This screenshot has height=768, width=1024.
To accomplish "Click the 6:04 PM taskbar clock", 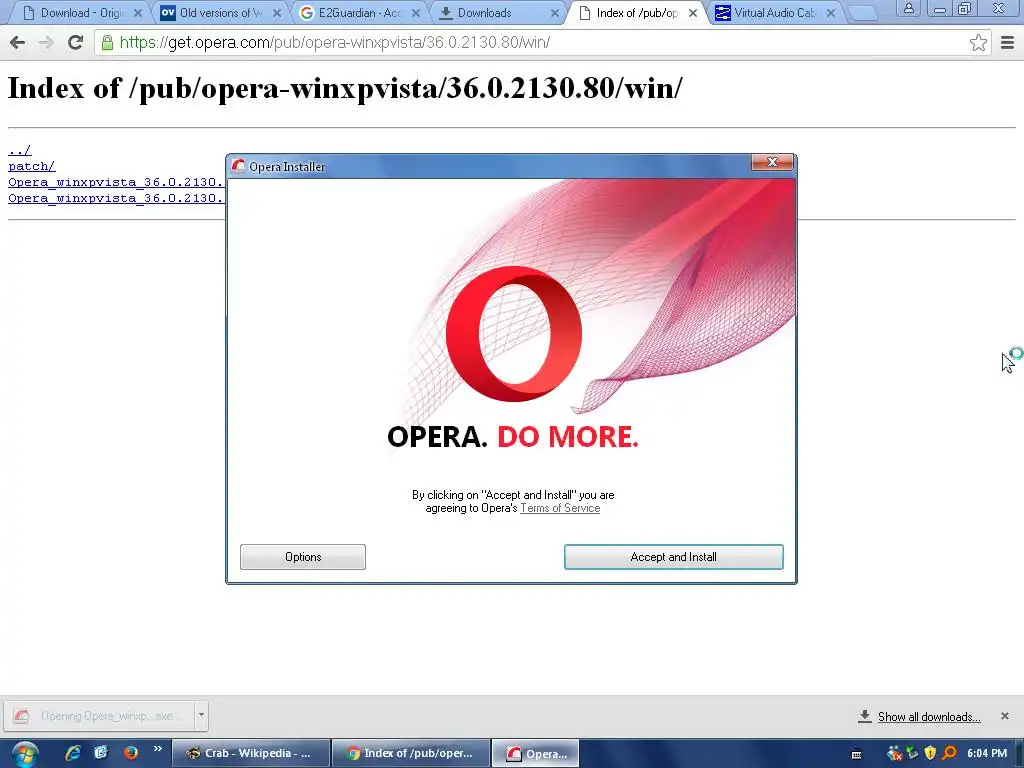I will [x=987, y=754].
